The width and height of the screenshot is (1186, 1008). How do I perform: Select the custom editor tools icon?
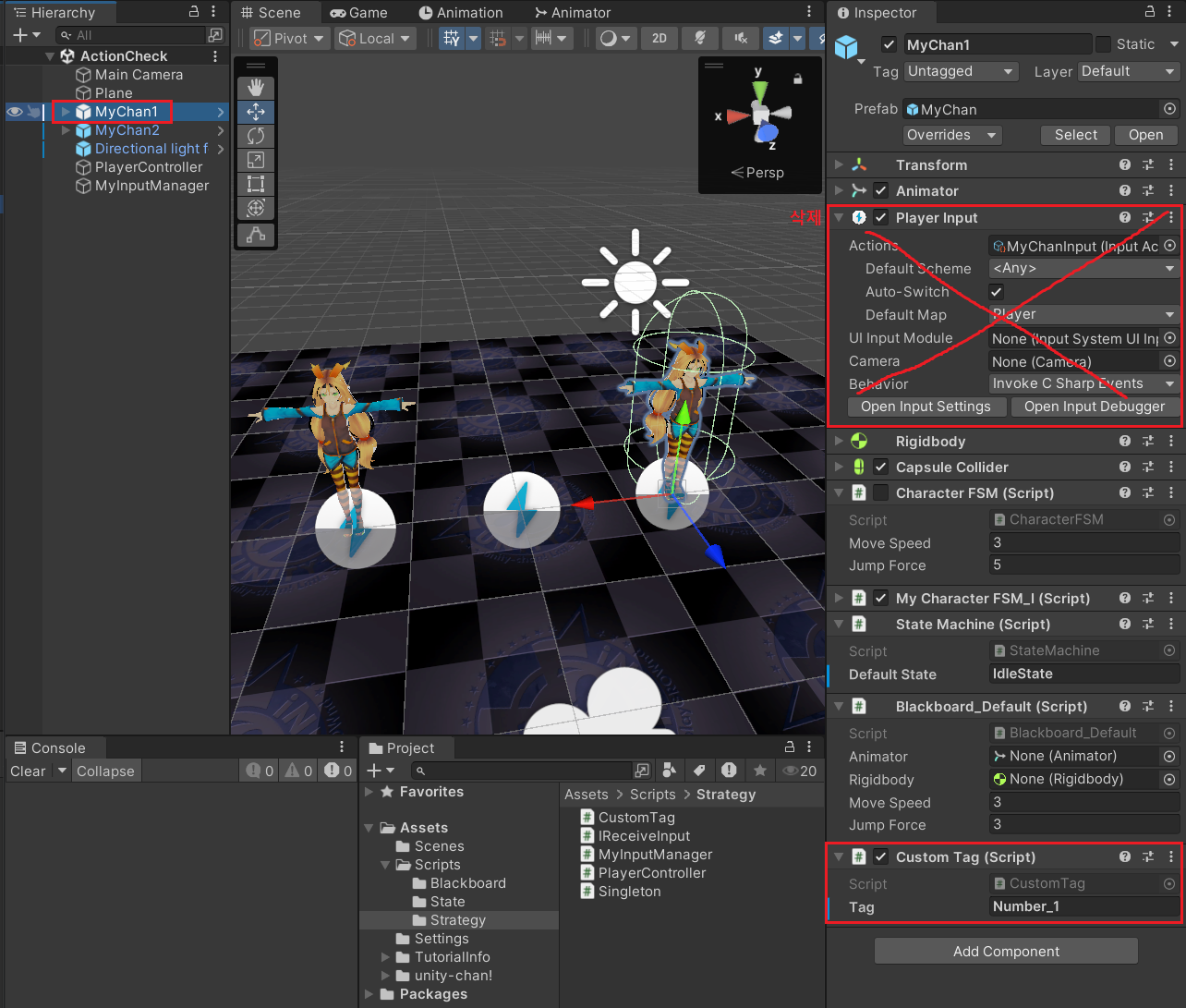click(256, 236)
